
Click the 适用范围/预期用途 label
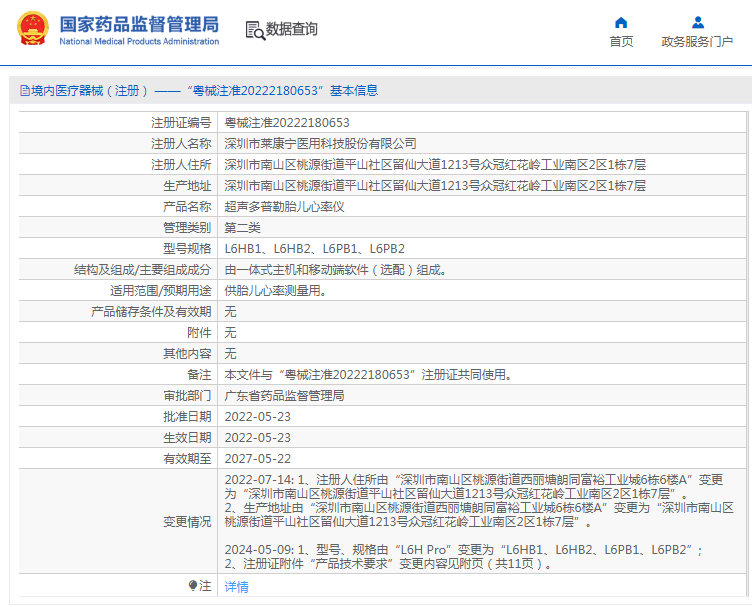[x=160, y=291]
